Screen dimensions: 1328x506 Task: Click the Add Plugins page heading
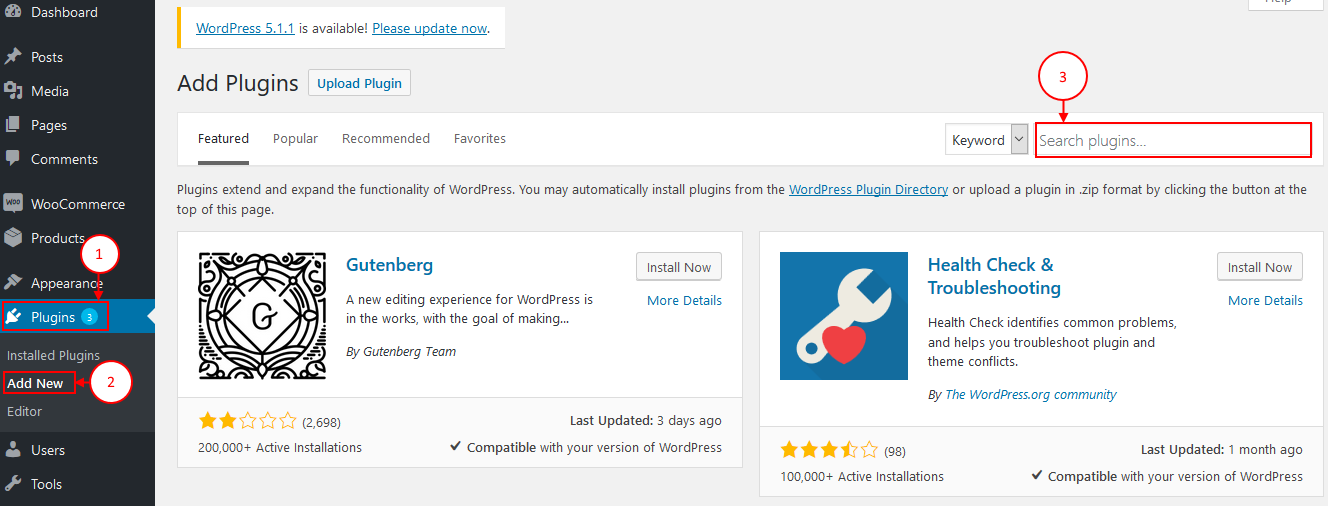click(x=238, y=83)
